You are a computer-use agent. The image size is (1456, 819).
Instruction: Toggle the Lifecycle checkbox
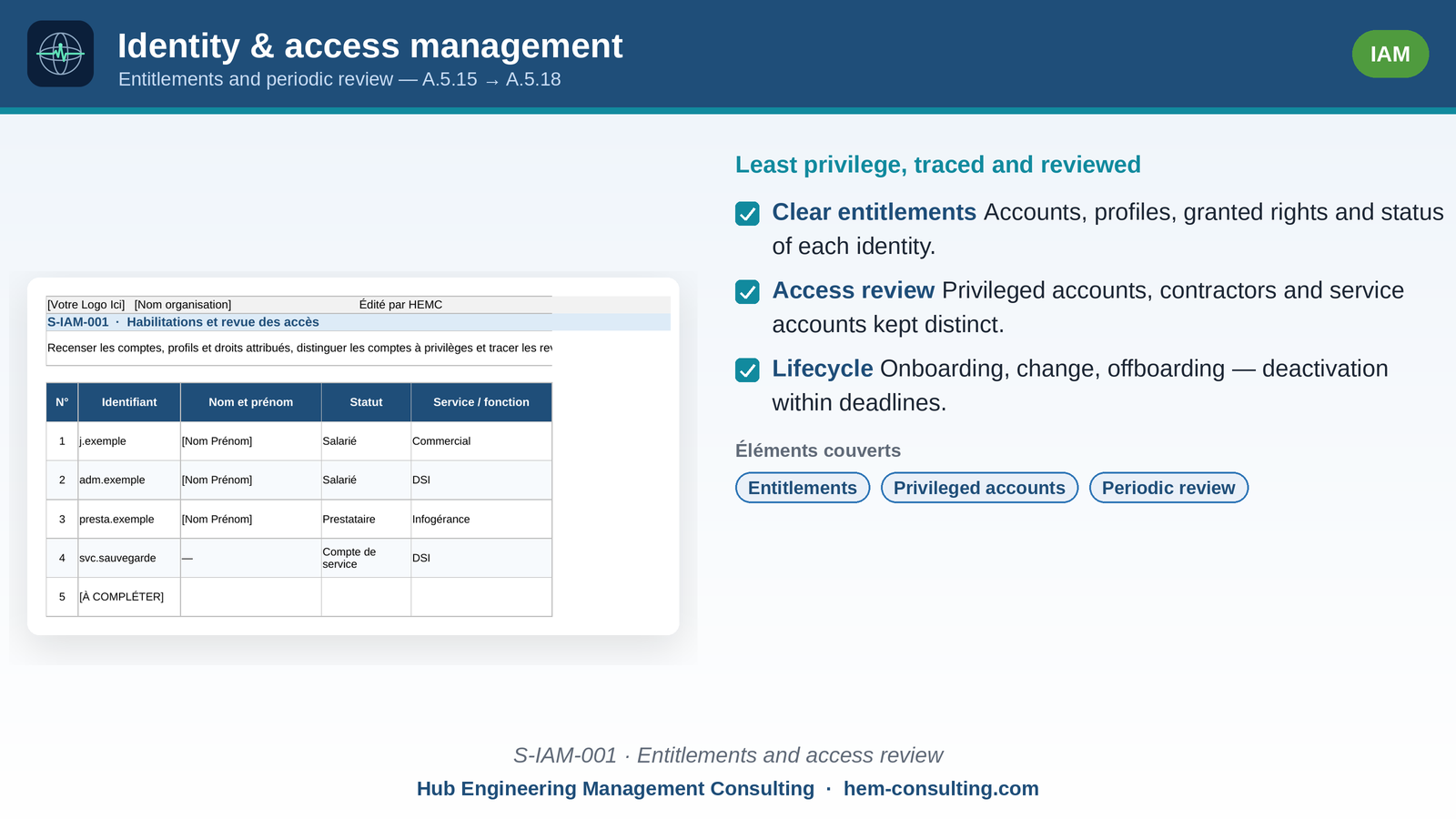pyautogui.click(x=747, y=369)
